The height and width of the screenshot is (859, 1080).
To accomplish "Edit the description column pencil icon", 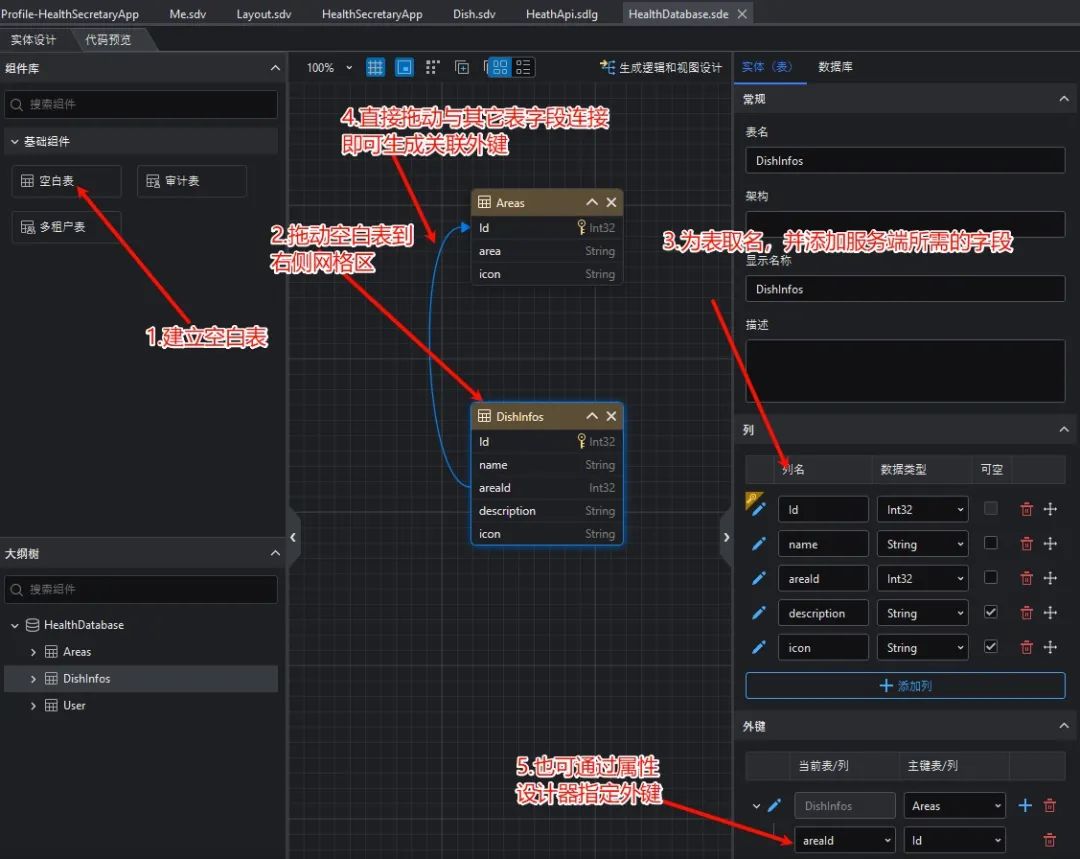I will point(758,613).
